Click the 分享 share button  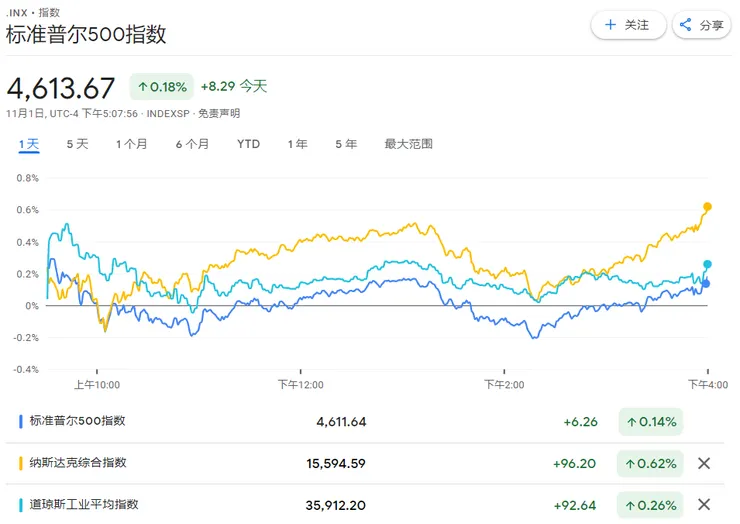(702, 25)
